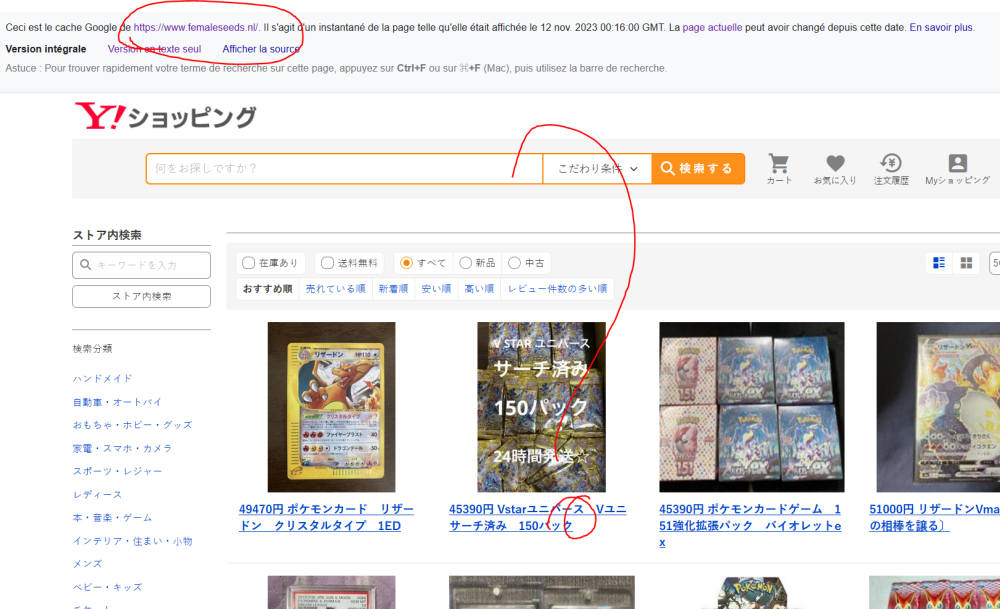The height and width of the screenshot is (609, 1000).
Task: Open 家電・スマホ・カメラ category
Action: [x=122, y=448]
